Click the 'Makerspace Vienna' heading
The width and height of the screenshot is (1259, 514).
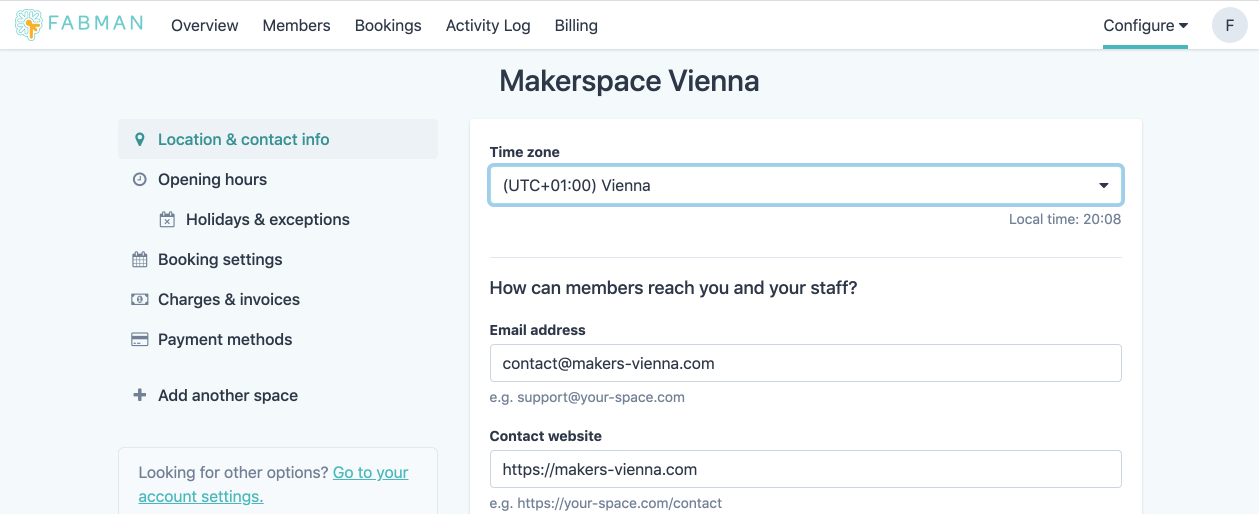pyautogui.click(x=629, y=81)
